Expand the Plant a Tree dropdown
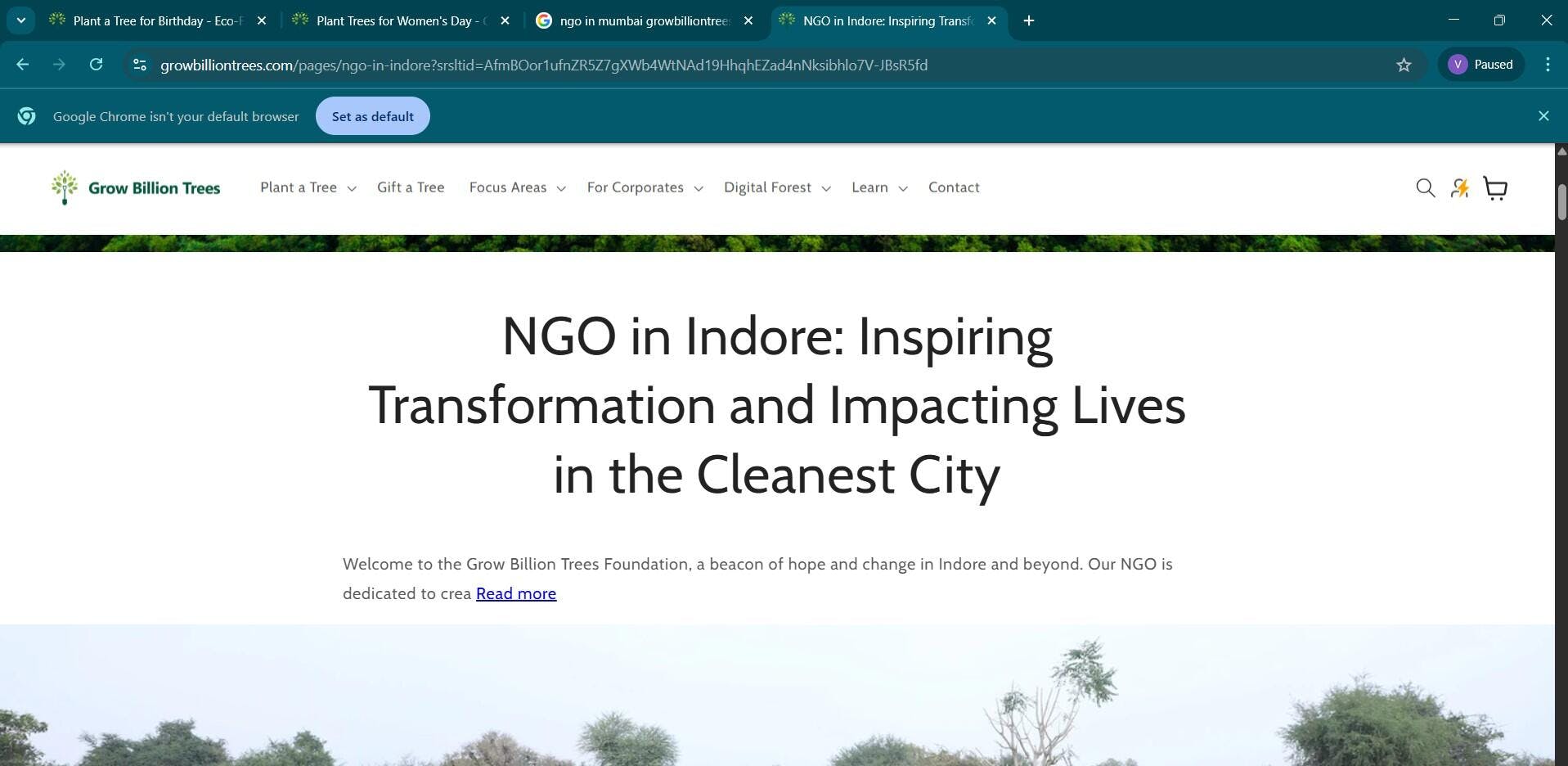The image size is (1568, 766). (308, 187)
